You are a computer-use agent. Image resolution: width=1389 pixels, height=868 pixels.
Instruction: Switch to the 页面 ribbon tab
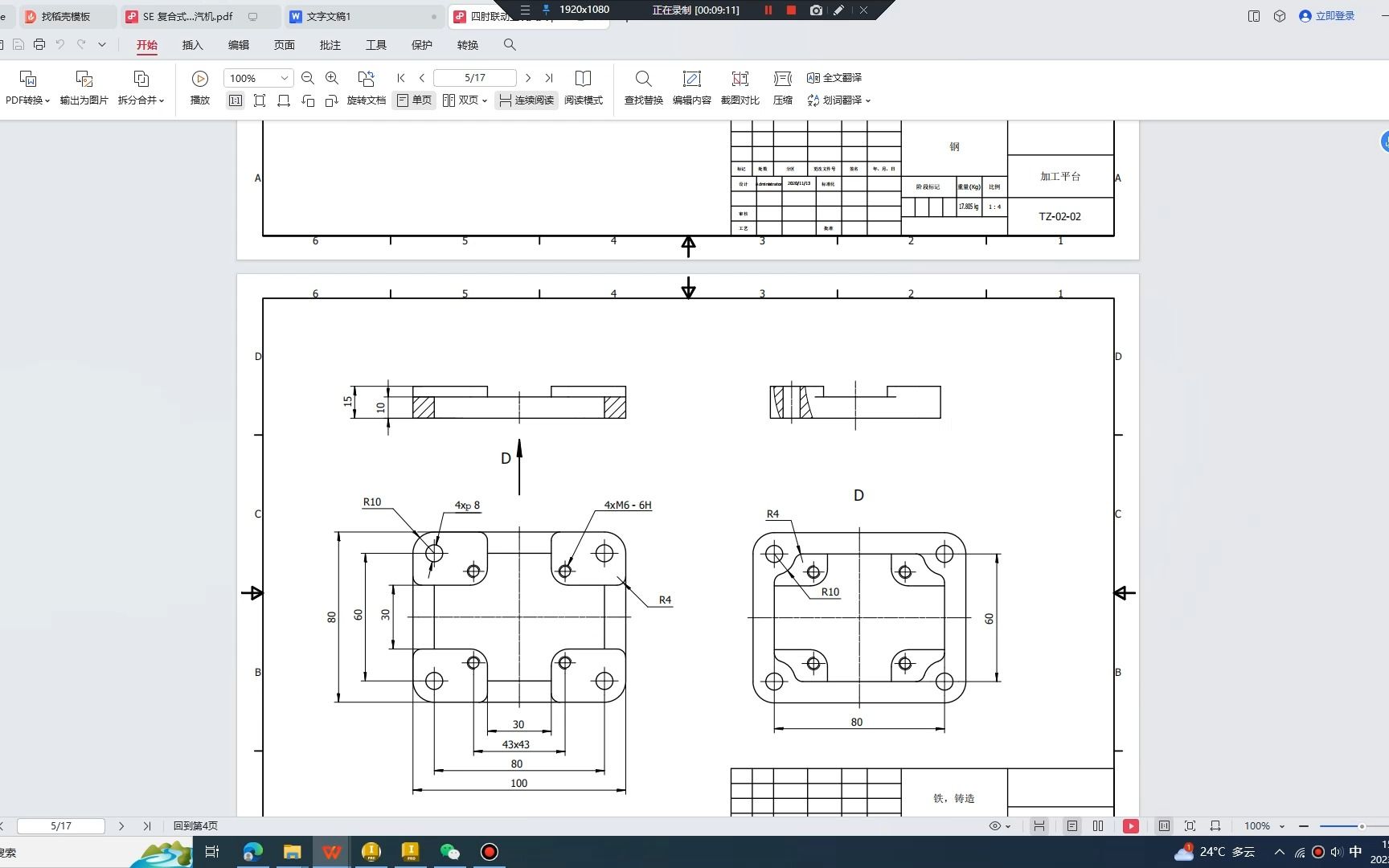(x=285, y=45)
